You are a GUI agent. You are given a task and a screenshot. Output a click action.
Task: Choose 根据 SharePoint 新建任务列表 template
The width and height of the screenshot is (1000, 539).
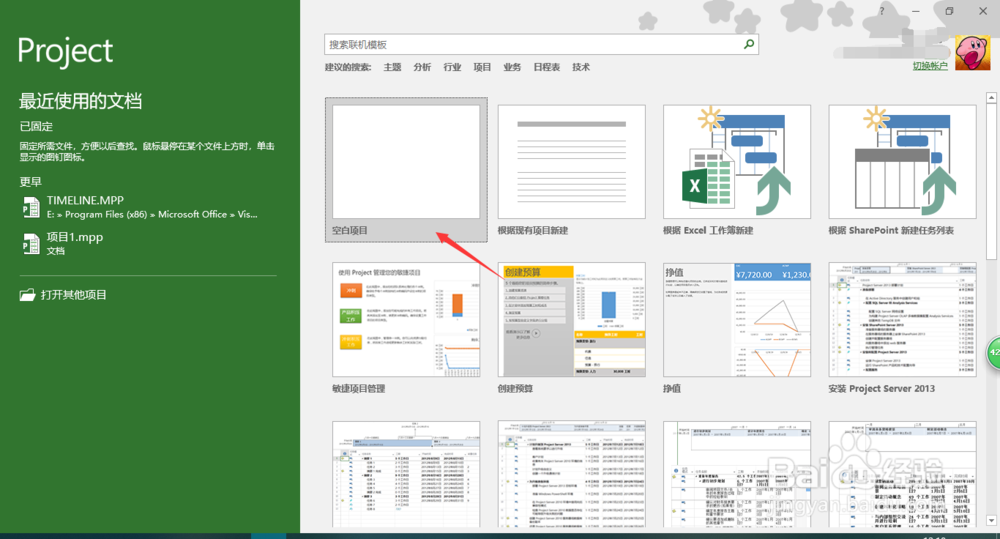[x=902, y=170]
